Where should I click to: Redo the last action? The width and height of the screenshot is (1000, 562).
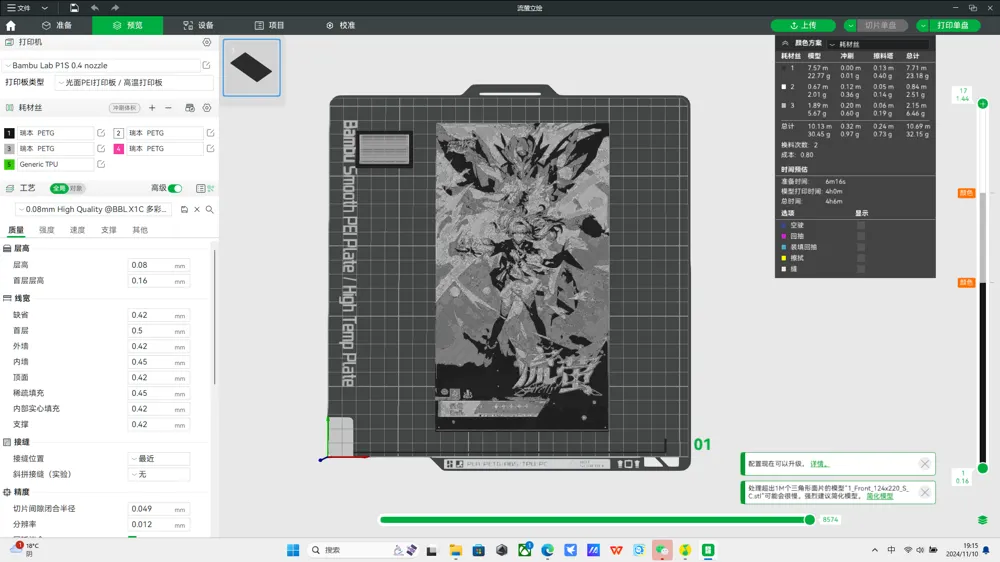pyautogui.click(x=115, y=8)
